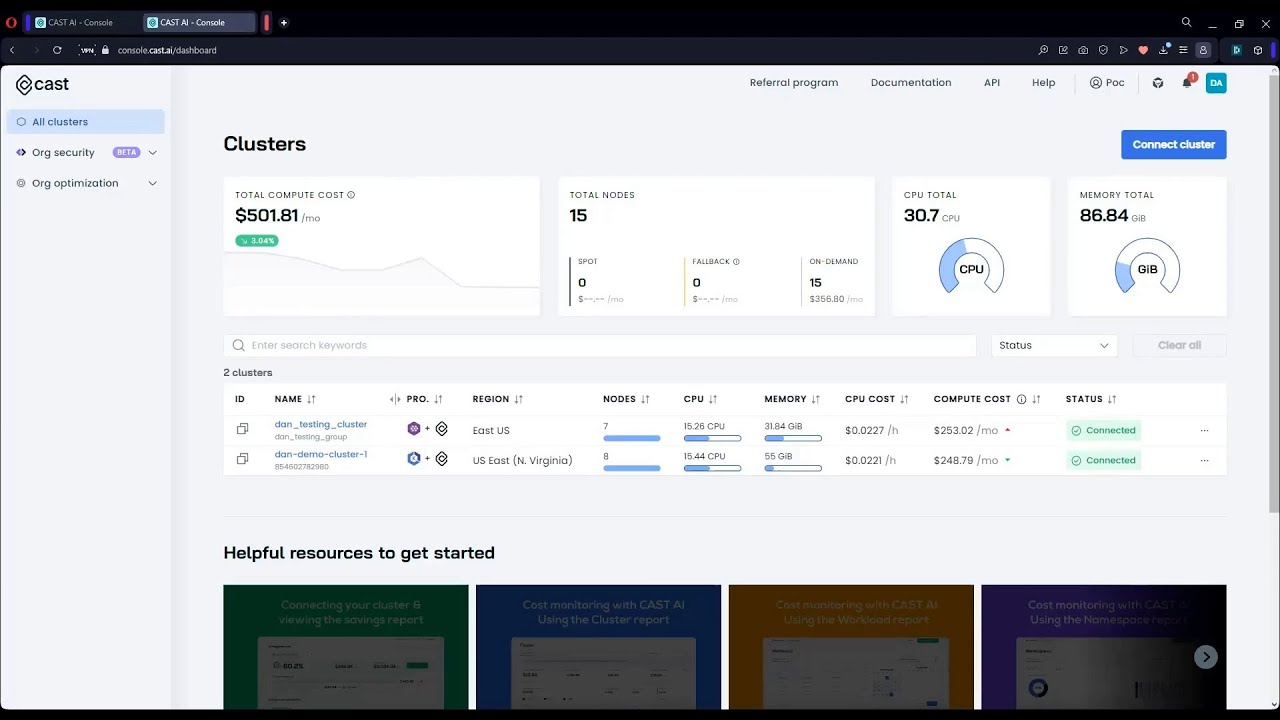1280x720 pixels.
Task: Click the Enter search keywords field
Action: 600,345
